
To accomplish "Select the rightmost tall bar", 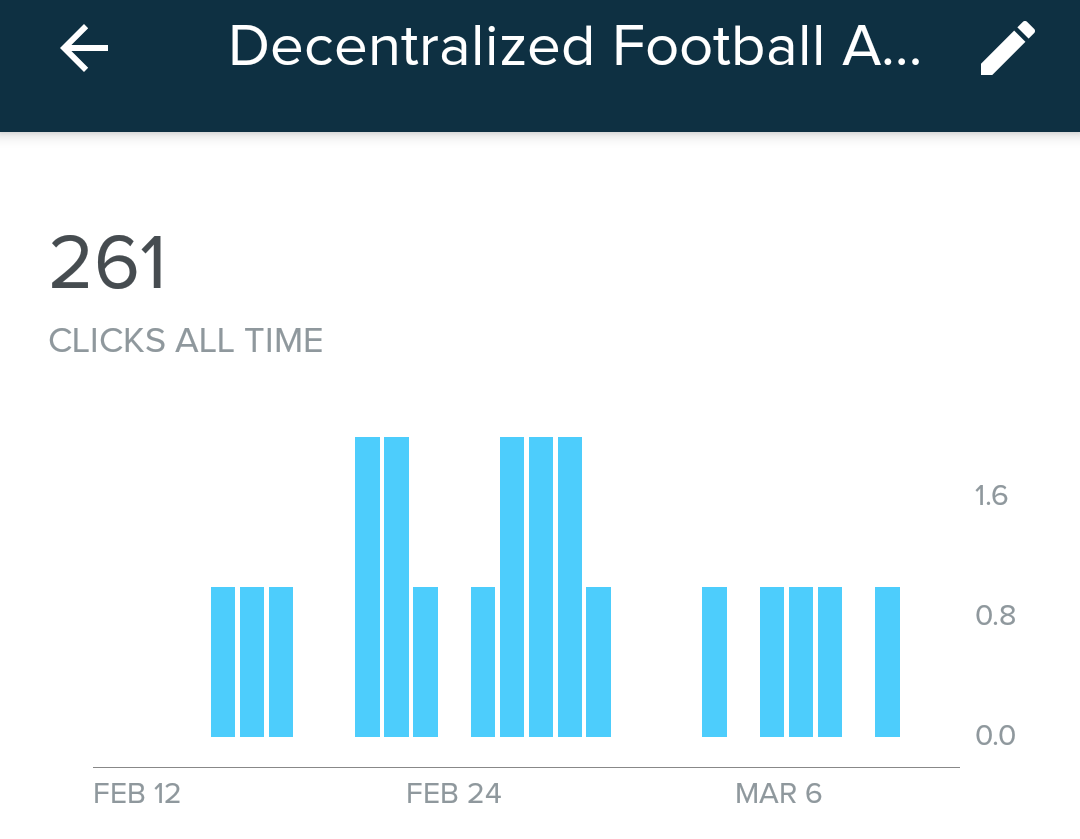I will pos(570,587).
